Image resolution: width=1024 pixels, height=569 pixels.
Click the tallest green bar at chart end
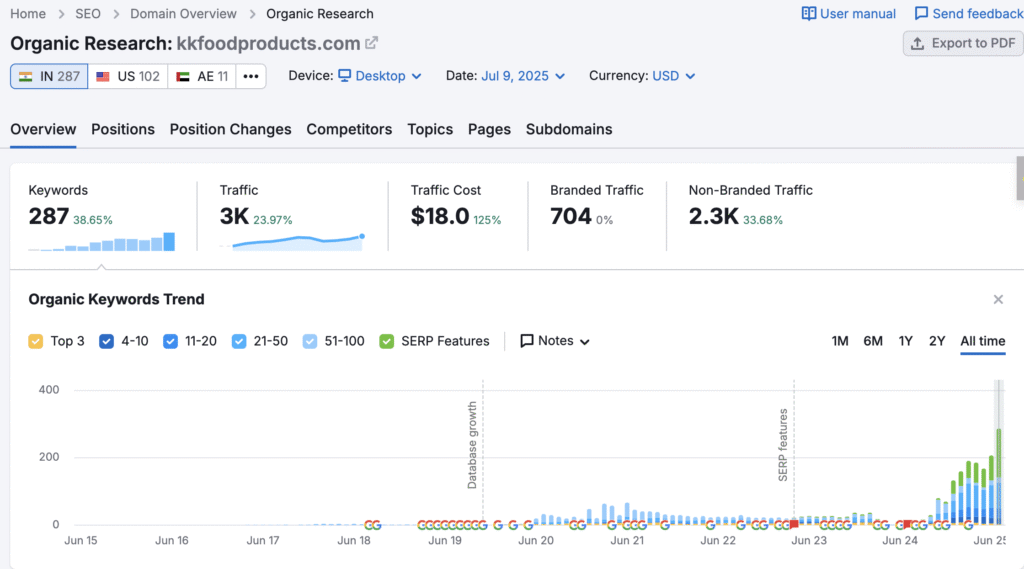[999, 453]
